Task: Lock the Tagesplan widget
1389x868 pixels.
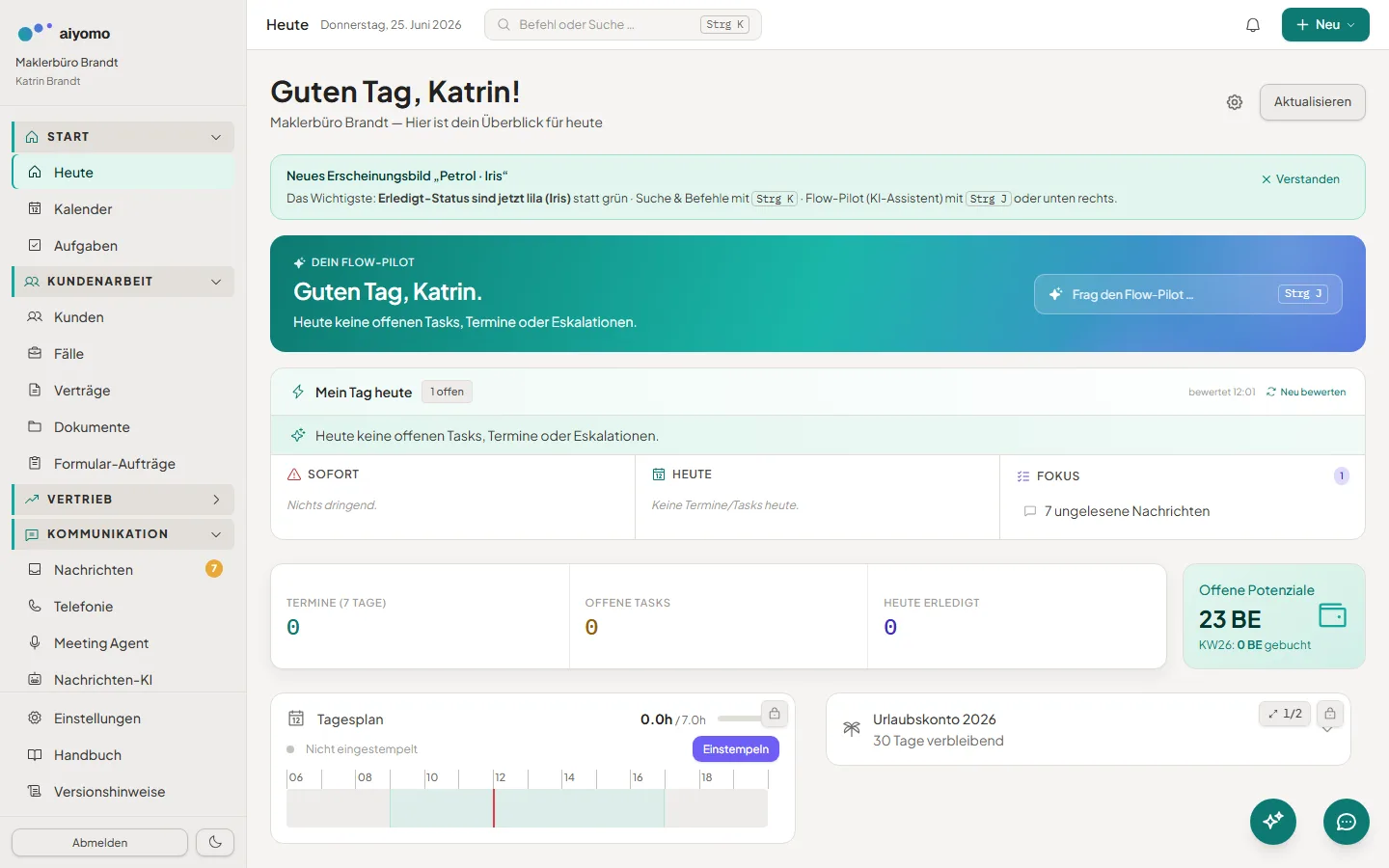Action: (x=774, y=714)
